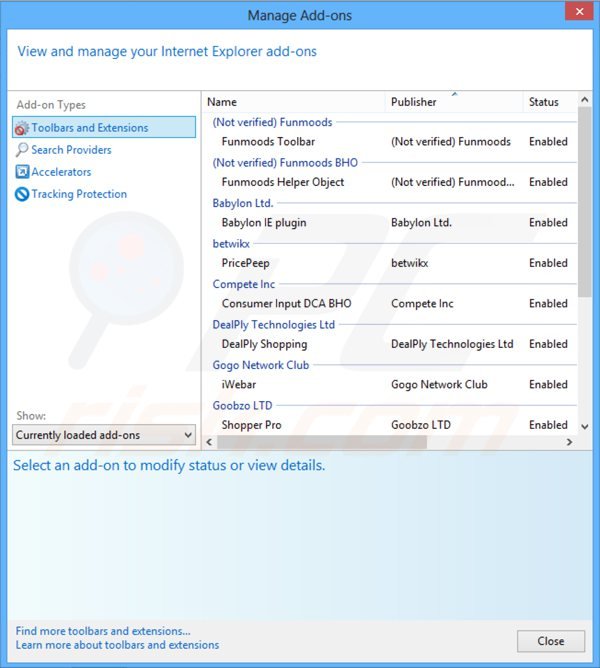Click Enabled status of iWebar row
The image size is (600, 668).
[x=548, y=384]
